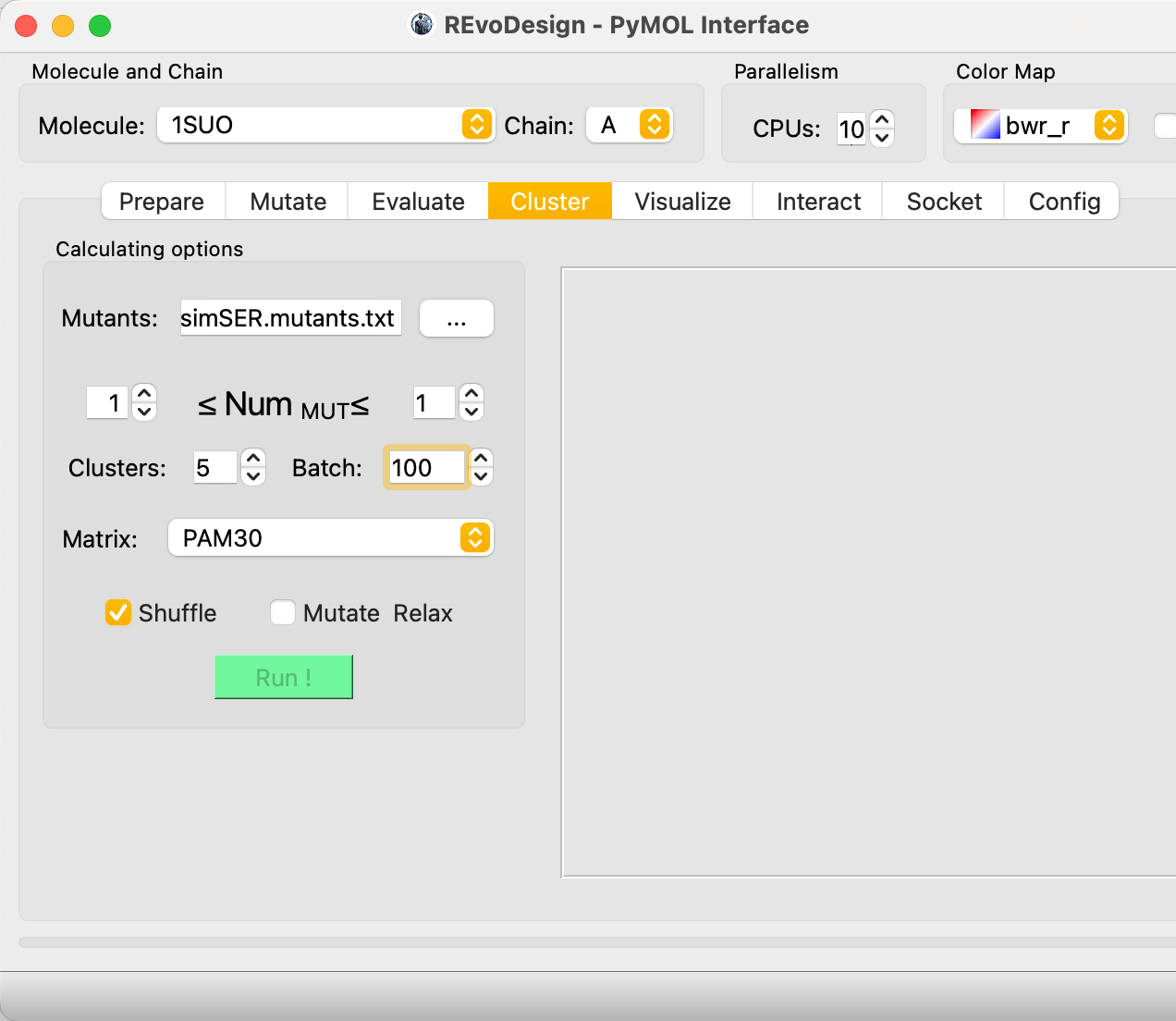Select the Cluster tab
Screen dimensions: 1176x1021
point(550,201)
